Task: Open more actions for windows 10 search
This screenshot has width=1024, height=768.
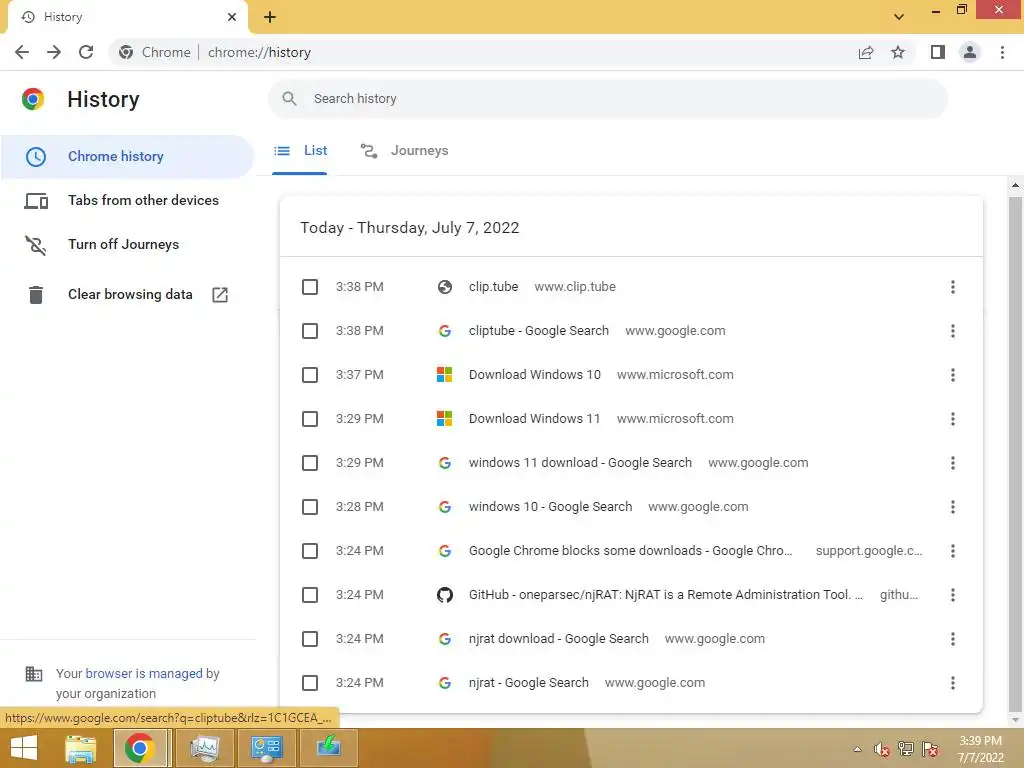Action: [953, 507]
